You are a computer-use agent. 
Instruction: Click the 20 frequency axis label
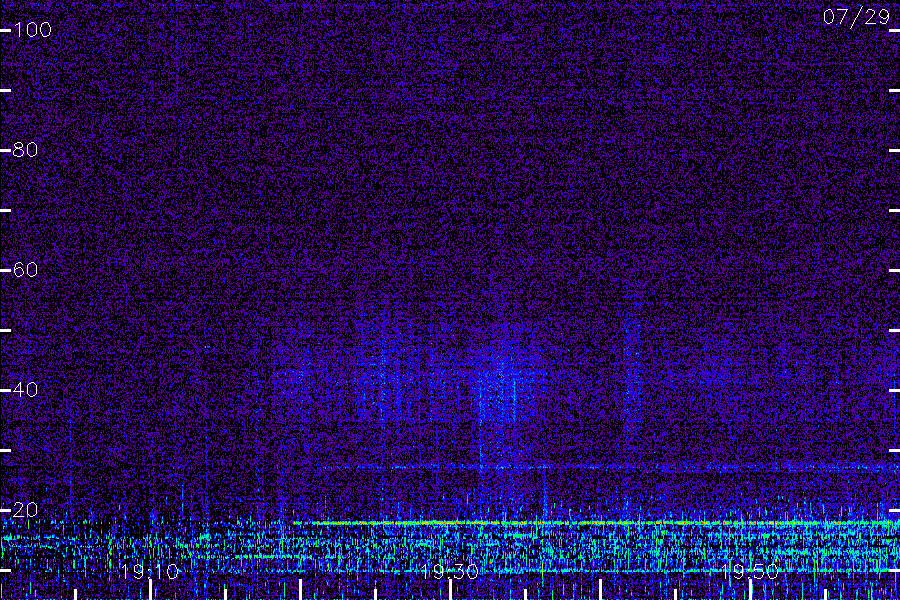(25, 510)
